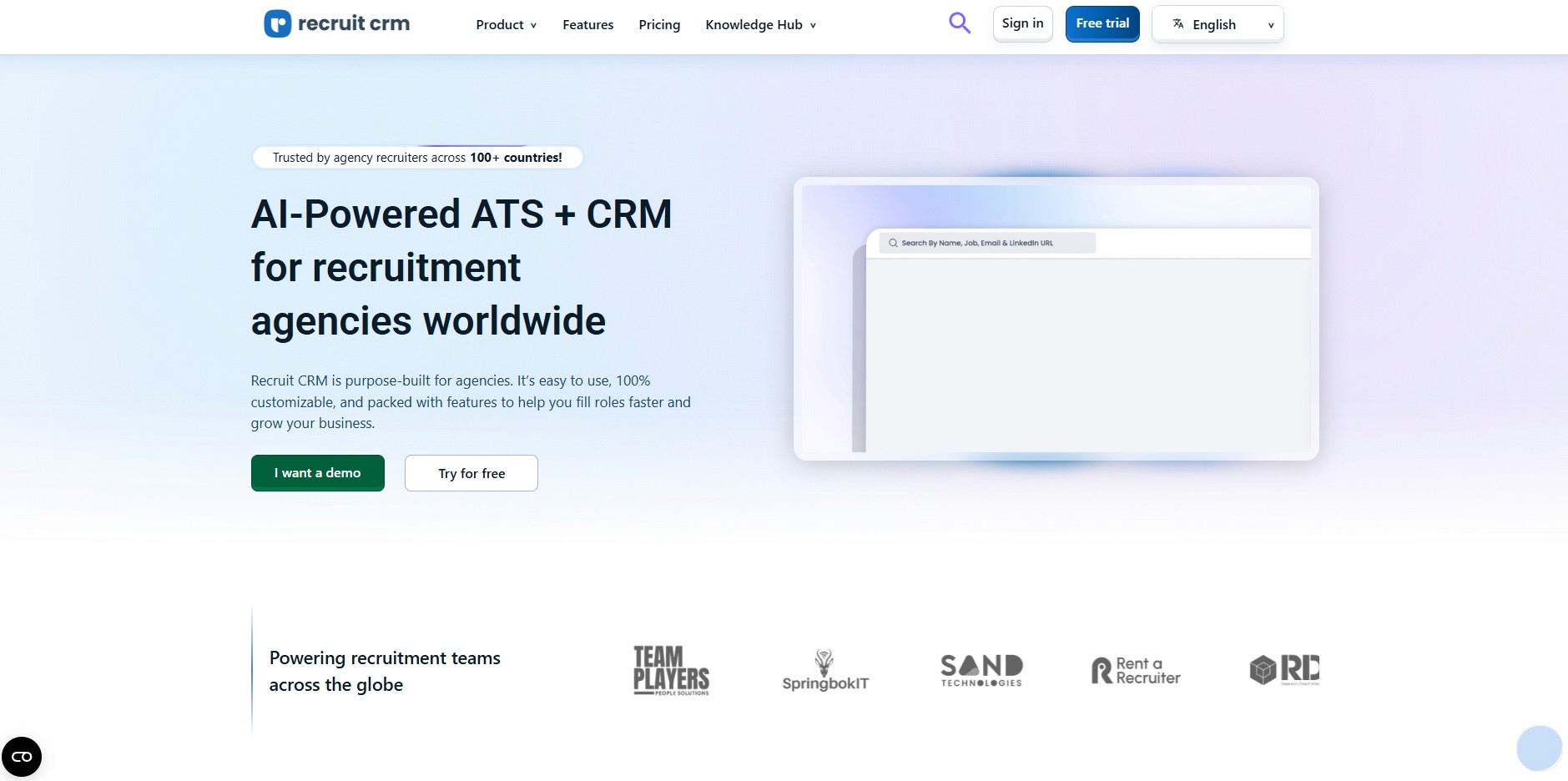Select the Team Players logo
1568x781 pixels.
pyautogui.click(x=670, y=669)
